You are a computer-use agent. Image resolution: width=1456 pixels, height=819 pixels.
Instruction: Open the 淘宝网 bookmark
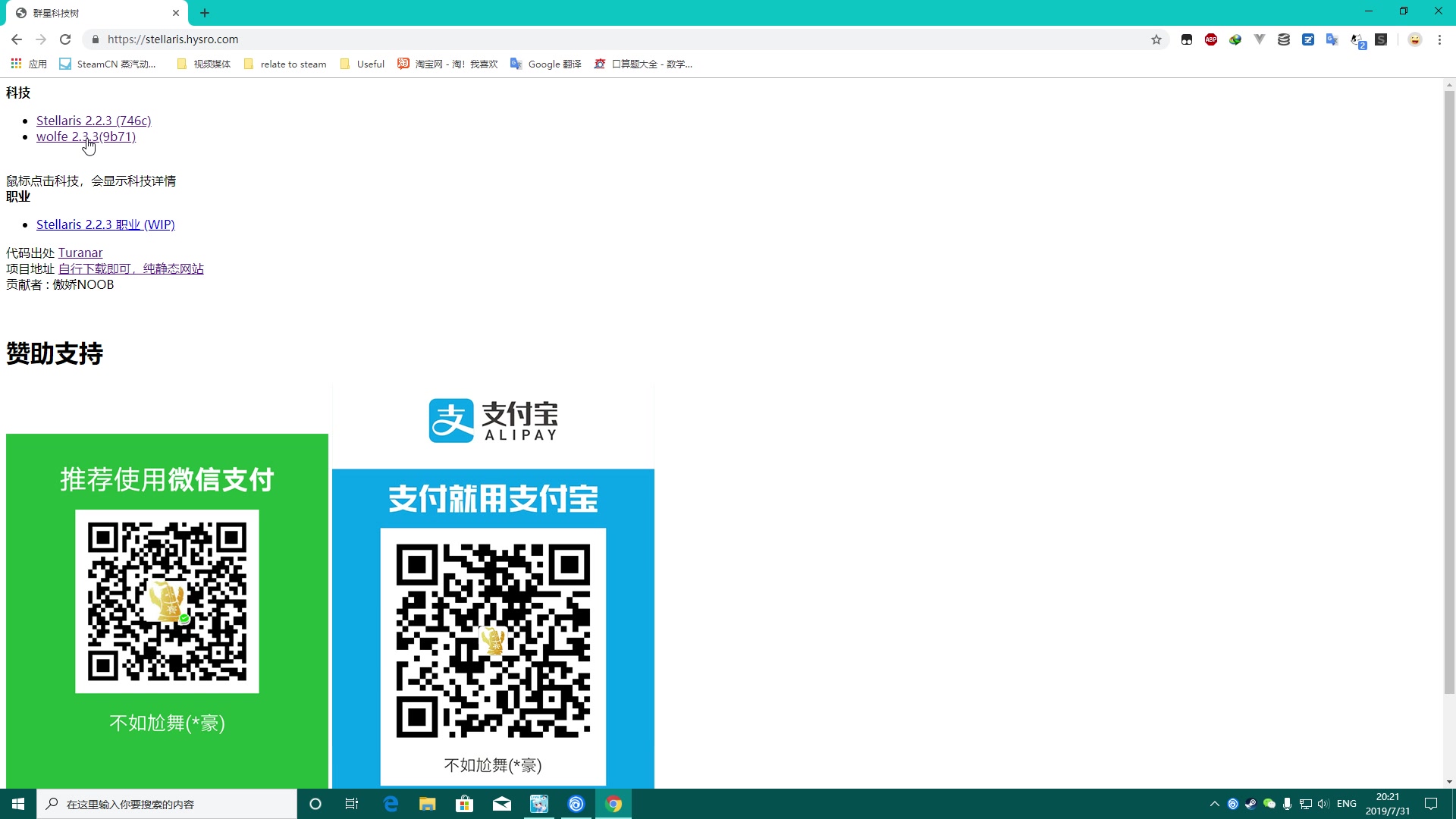[x=447, y=64]
